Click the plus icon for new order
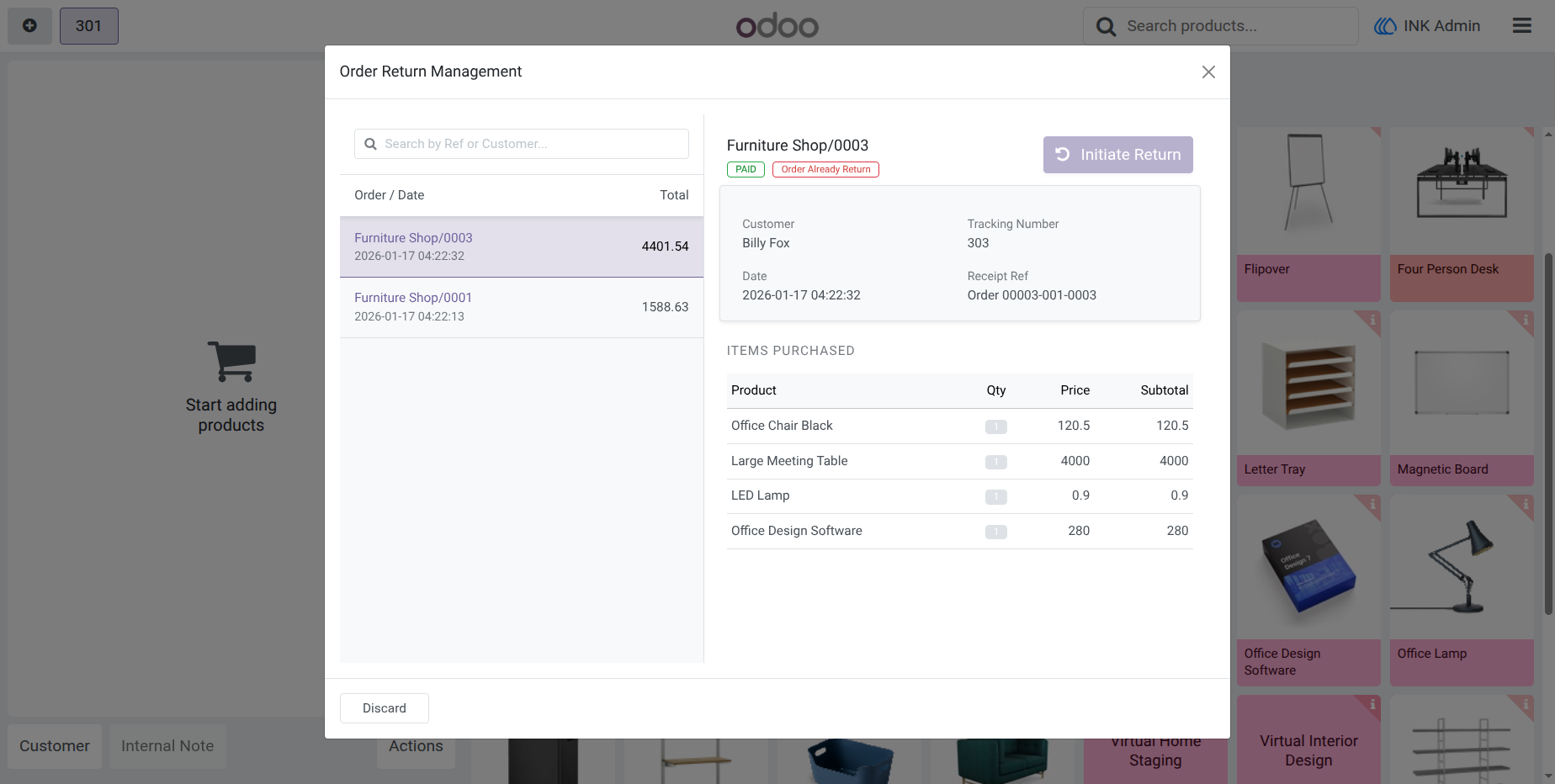The image size is (1555, 784). click(29, 26)
